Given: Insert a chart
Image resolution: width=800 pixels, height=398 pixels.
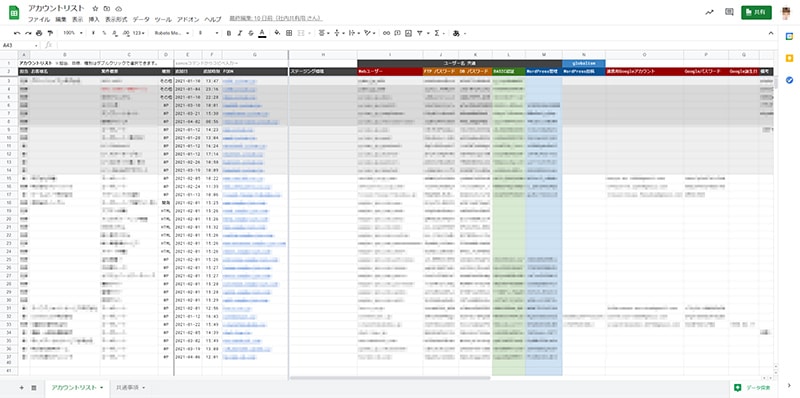Looking at the screenshot, I should 408,33.
